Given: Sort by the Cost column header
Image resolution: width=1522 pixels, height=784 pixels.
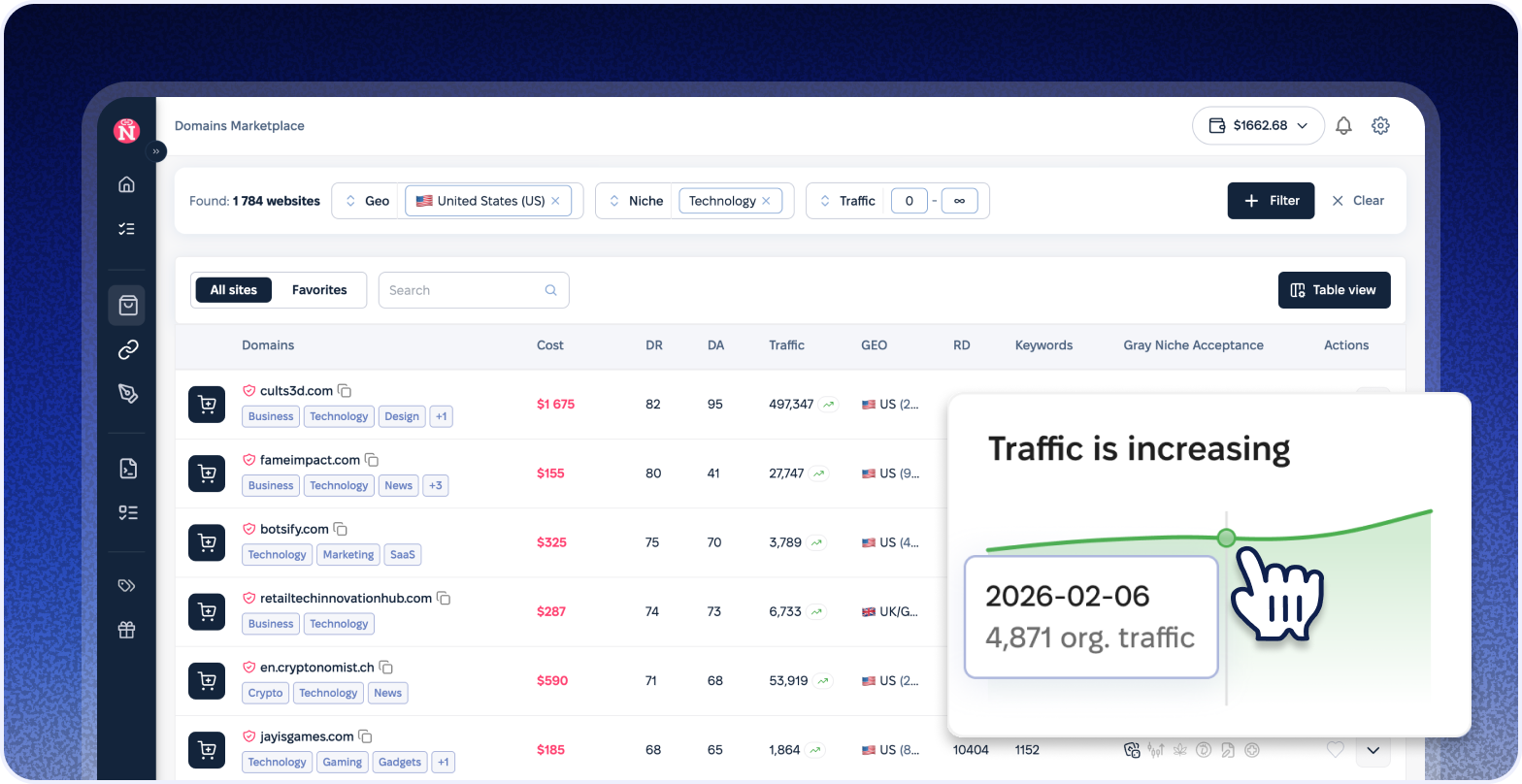Looking at the screenshot, I should point(550,345).
